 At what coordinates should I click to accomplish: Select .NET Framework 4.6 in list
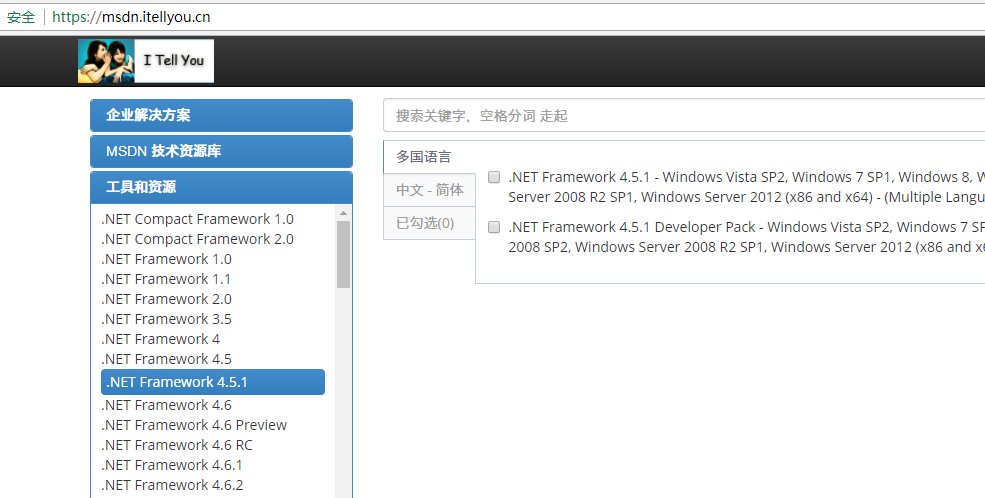[166, 406]
